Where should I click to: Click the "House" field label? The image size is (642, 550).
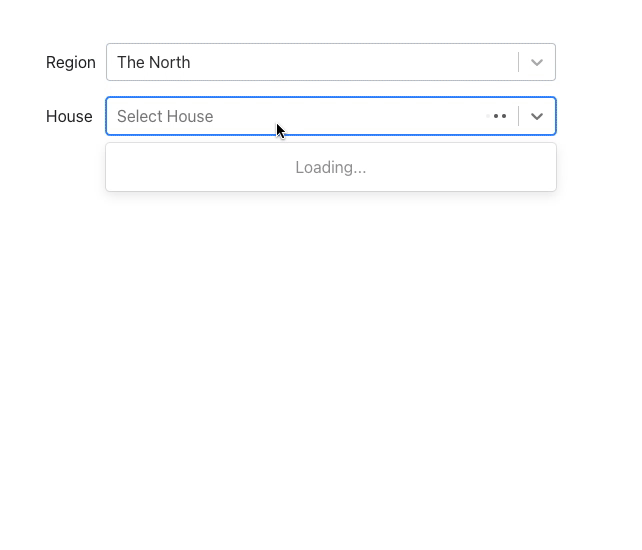pyautogui.click(x=69, y=116)
